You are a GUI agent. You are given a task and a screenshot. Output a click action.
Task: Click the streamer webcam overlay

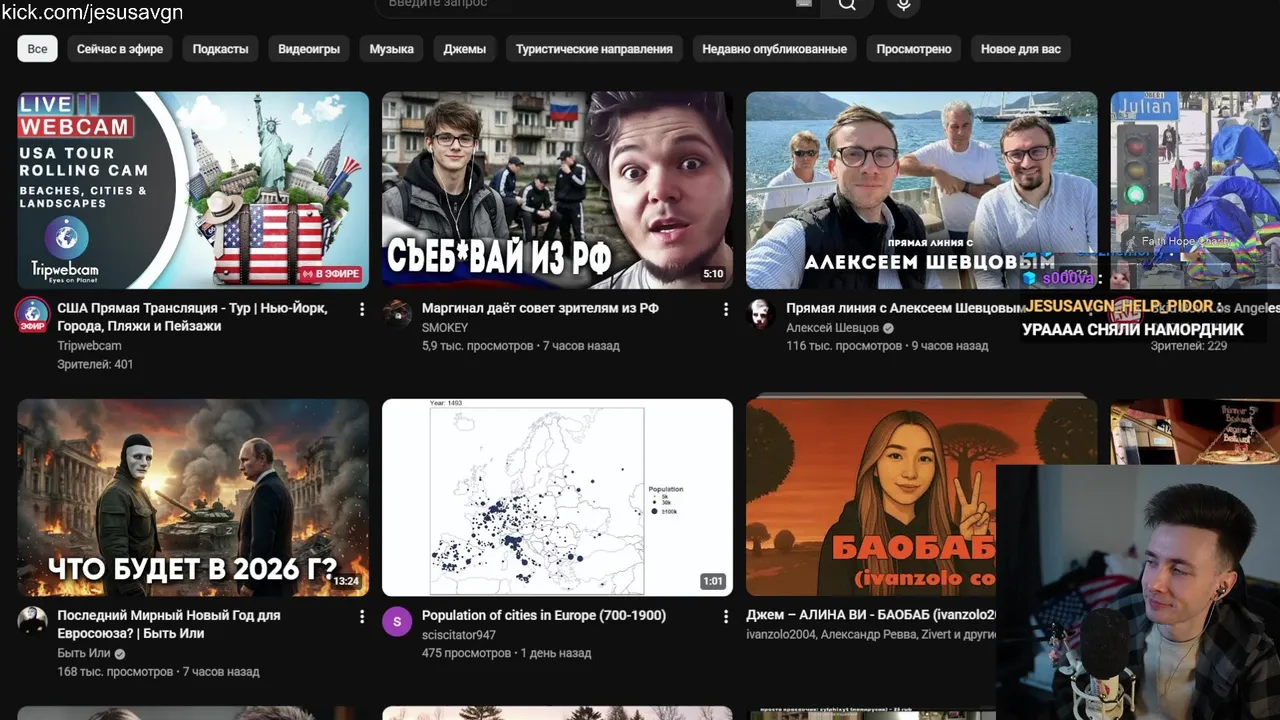pos(1138,592)
